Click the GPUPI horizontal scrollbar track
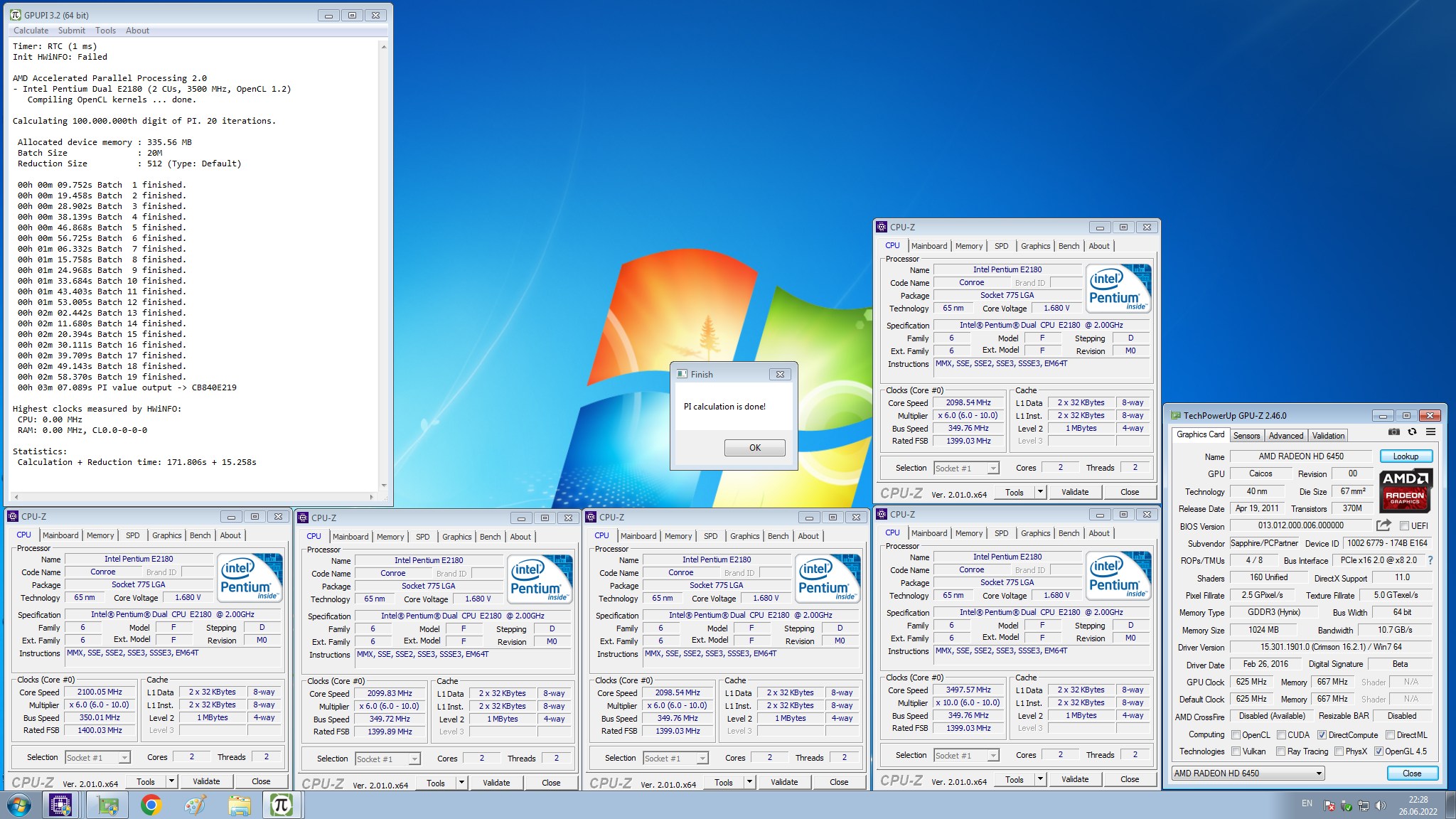 (193, 497)
